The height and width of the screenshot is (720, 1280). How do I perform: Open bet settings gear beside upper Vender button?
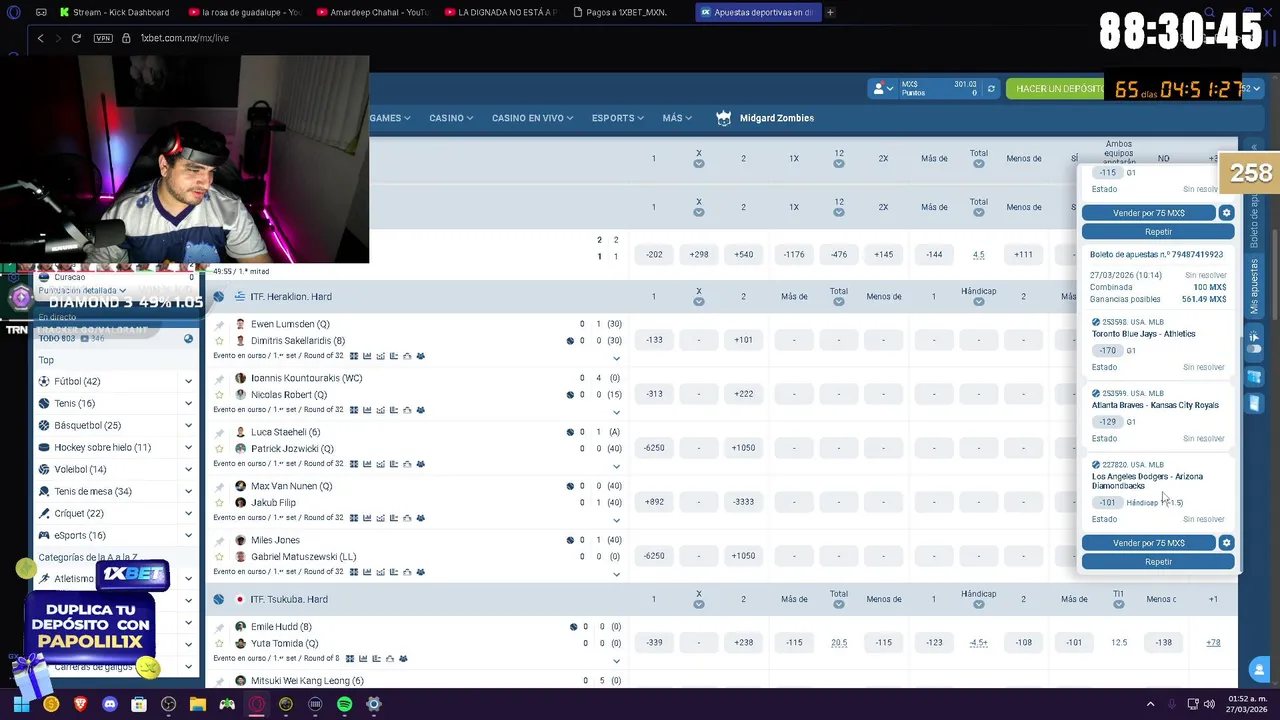1226,213
